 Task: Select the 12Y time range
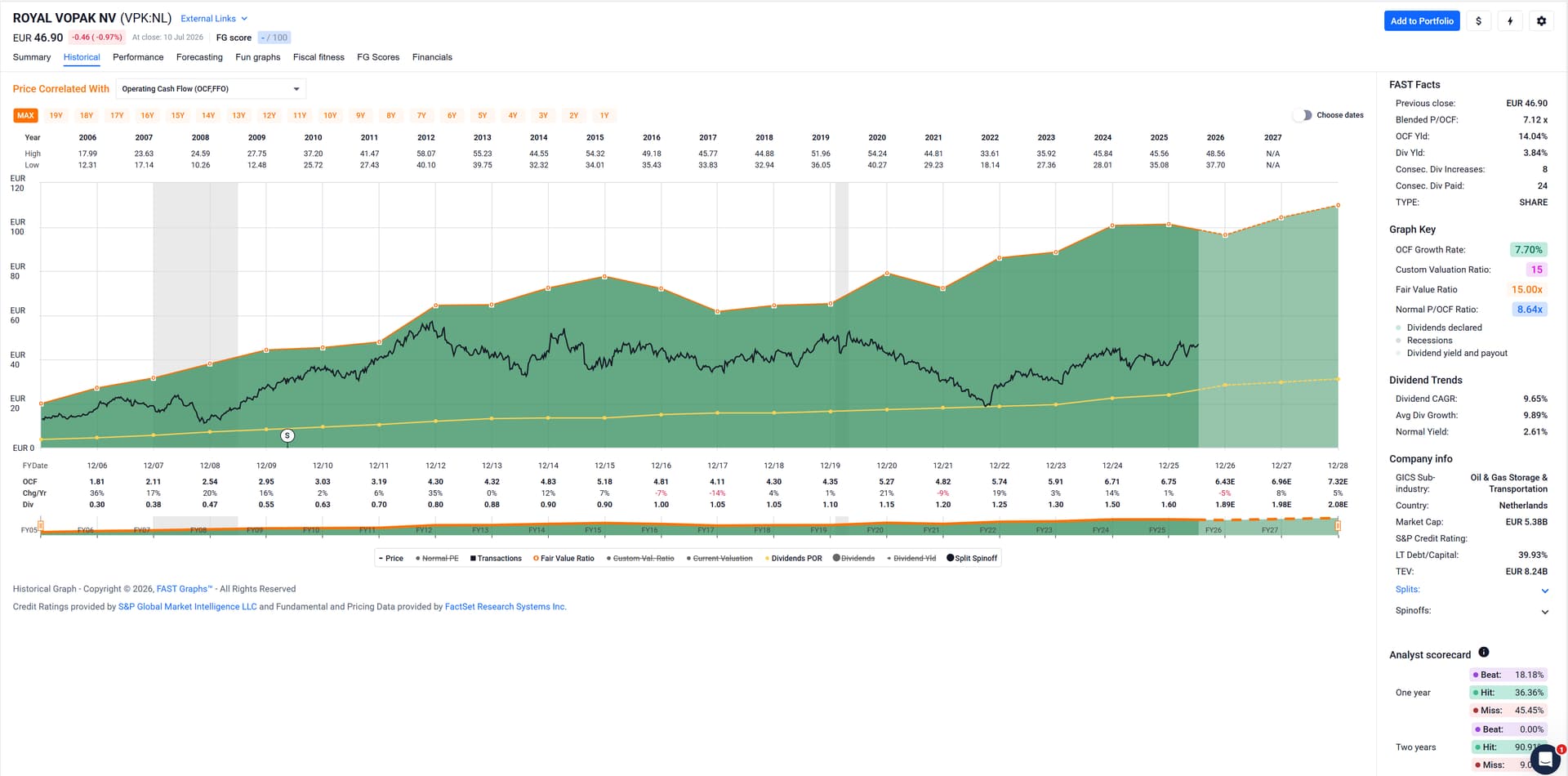[269, 116]
